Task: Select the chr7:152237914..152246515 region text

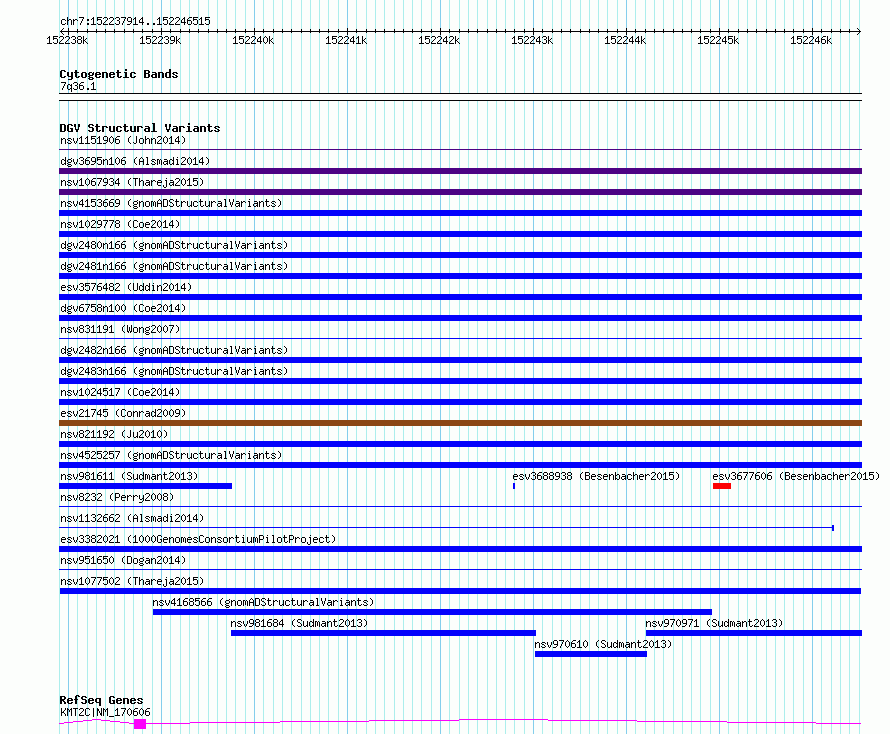Action: (x=135, y=22)
